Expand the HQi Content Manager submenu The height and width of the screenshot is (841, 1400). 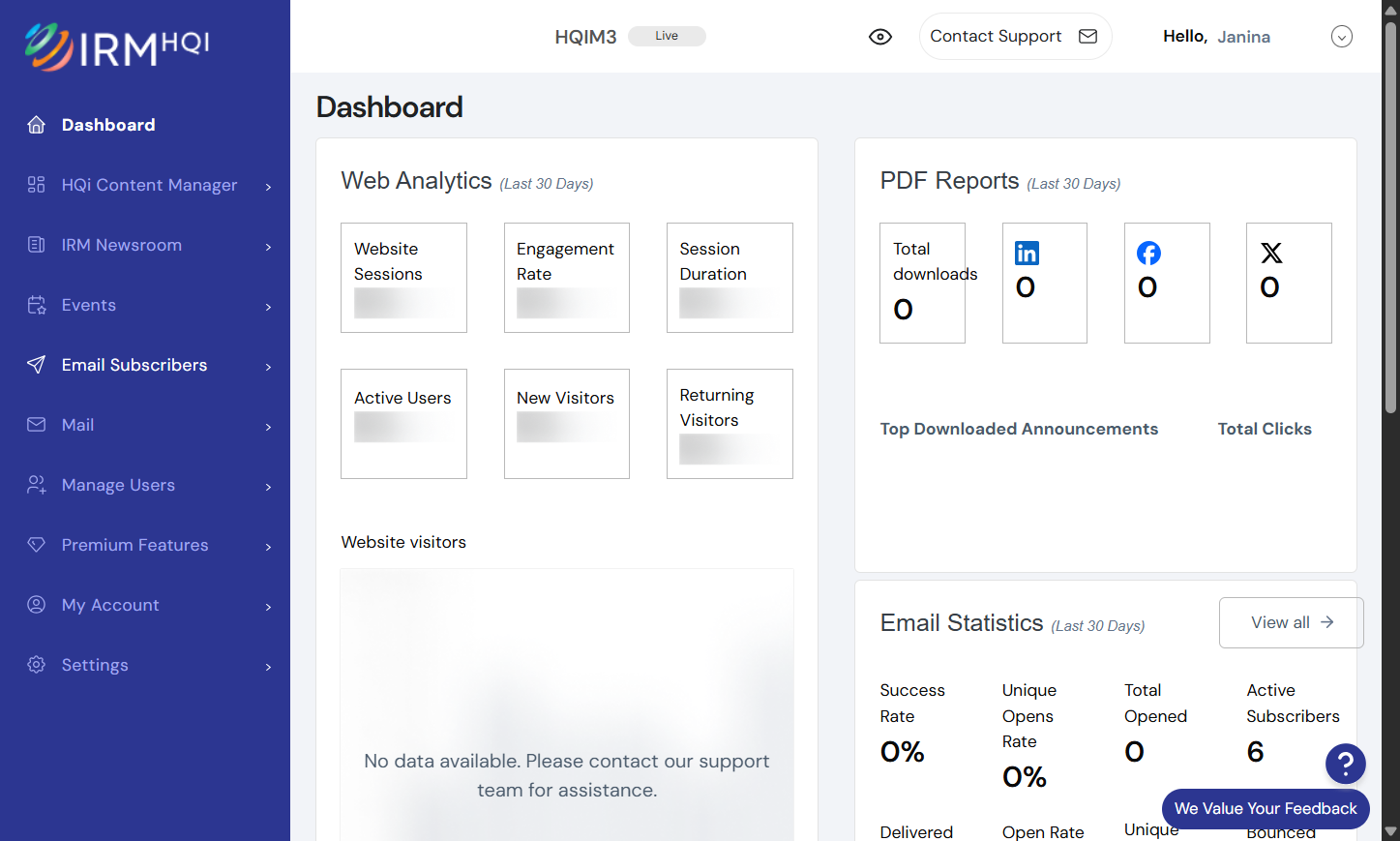click(x=268, y=186)
